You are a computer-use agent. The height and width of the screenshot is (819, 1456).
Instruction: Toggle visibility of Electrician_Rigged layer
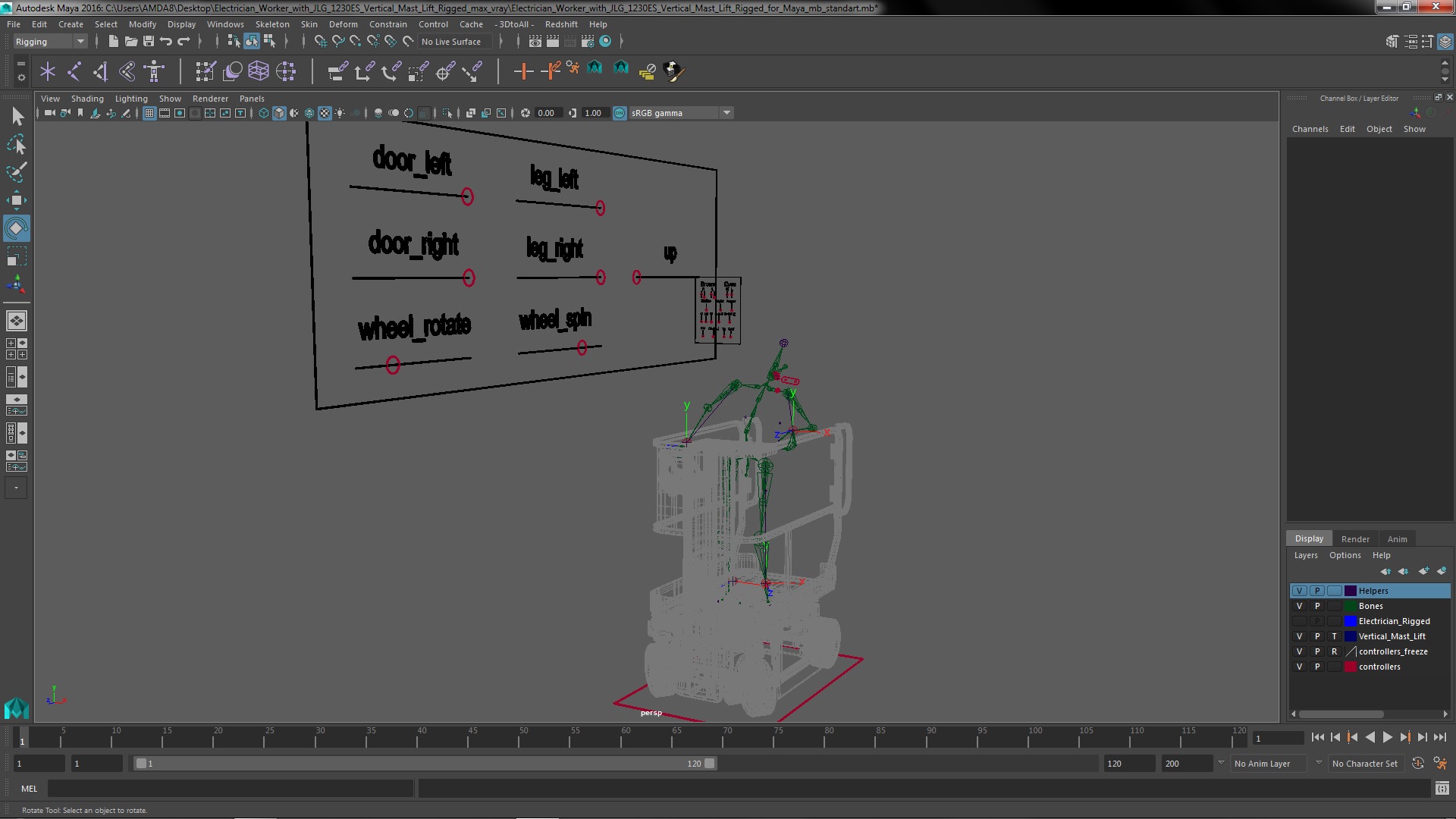[1299, 621]
